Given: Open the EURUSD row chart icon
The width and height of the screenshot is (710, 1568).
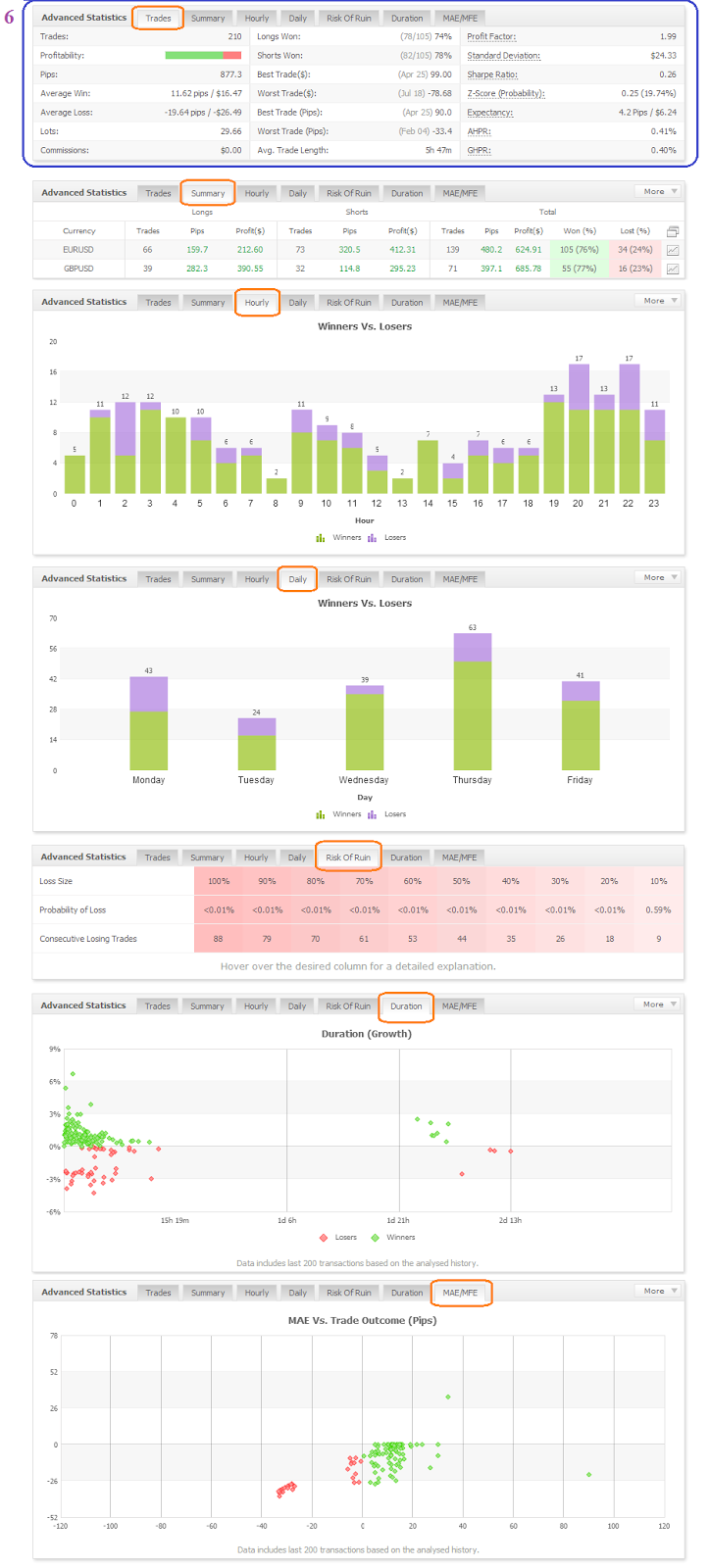Looking at the screenshot, I should pos(672,250).
